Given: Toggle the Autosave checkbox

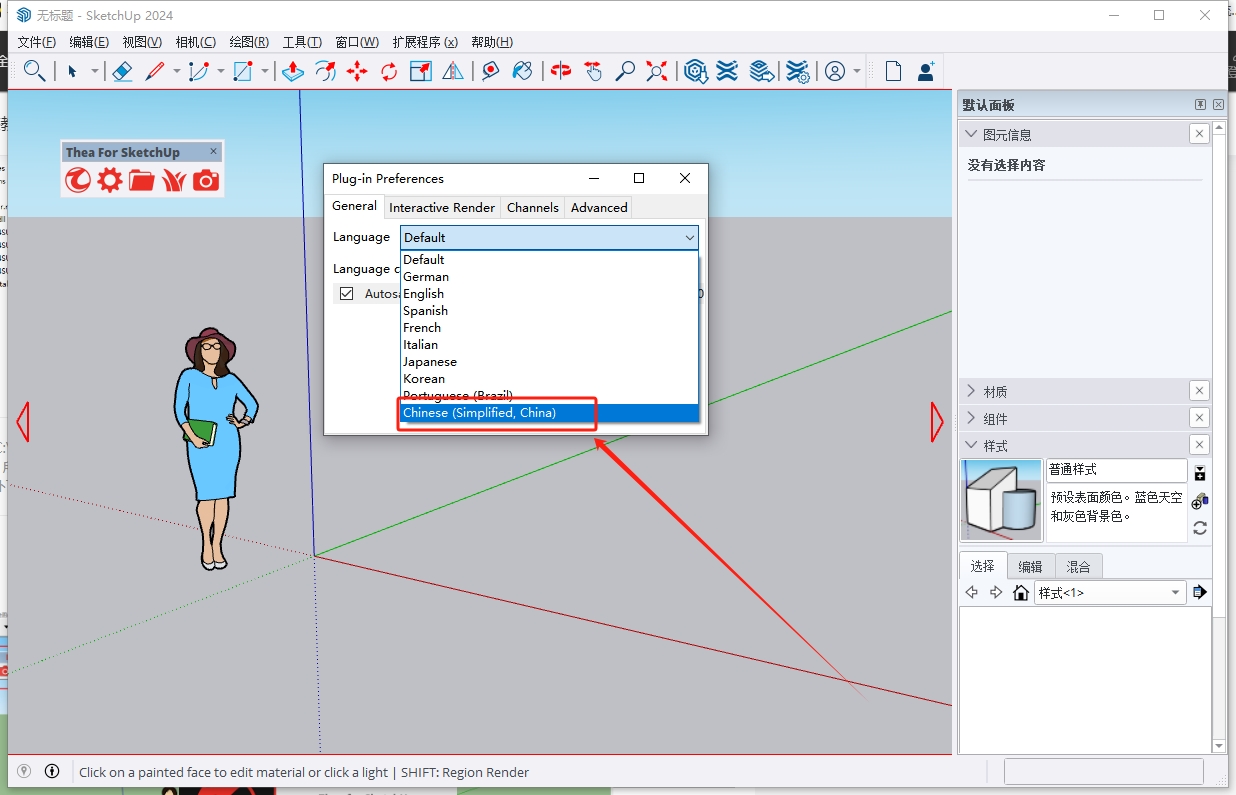Looking at the screenshot, I should point(347,294).
